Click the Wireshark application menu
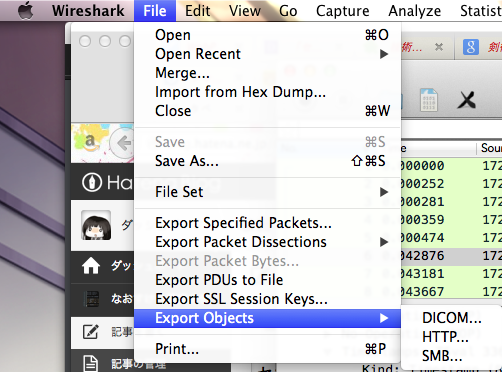The height and width of the screenshot is (372, 502). coord(88,11)
